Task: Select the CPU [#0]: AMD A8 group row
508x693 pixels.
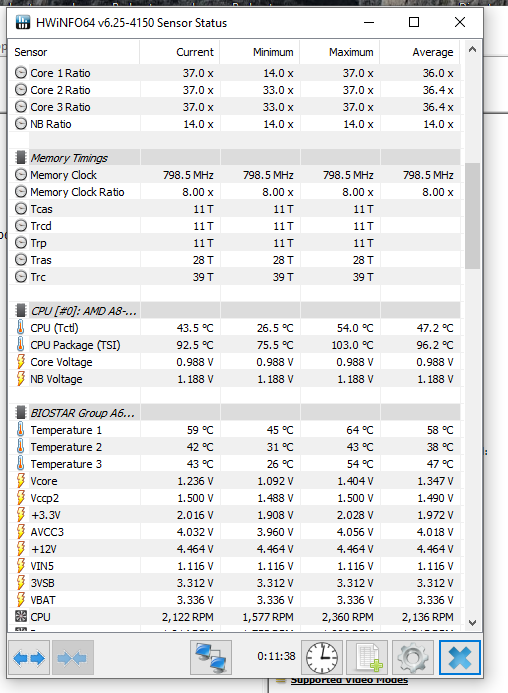Action: tap(234, 311)
